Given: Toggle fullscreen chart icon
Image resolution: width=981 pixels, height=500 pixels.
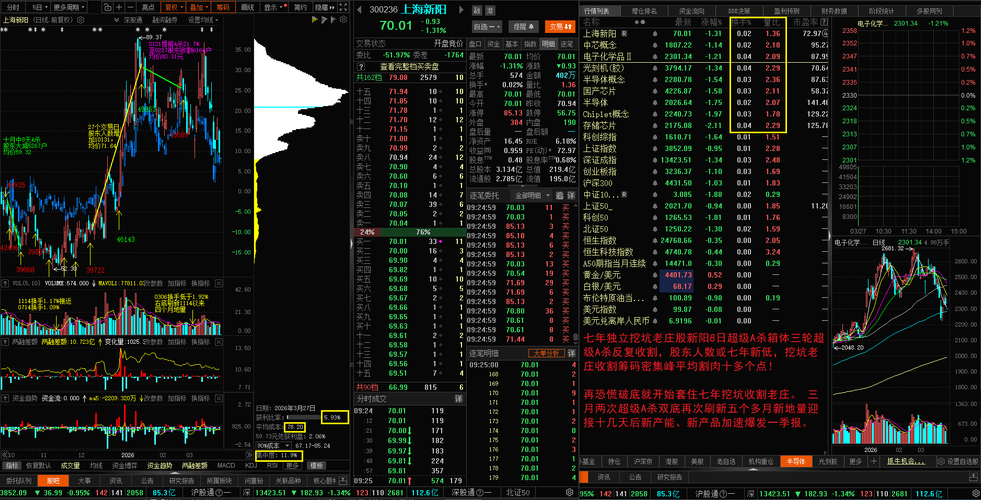Looking at the screenshot, I should pos(343,7).
